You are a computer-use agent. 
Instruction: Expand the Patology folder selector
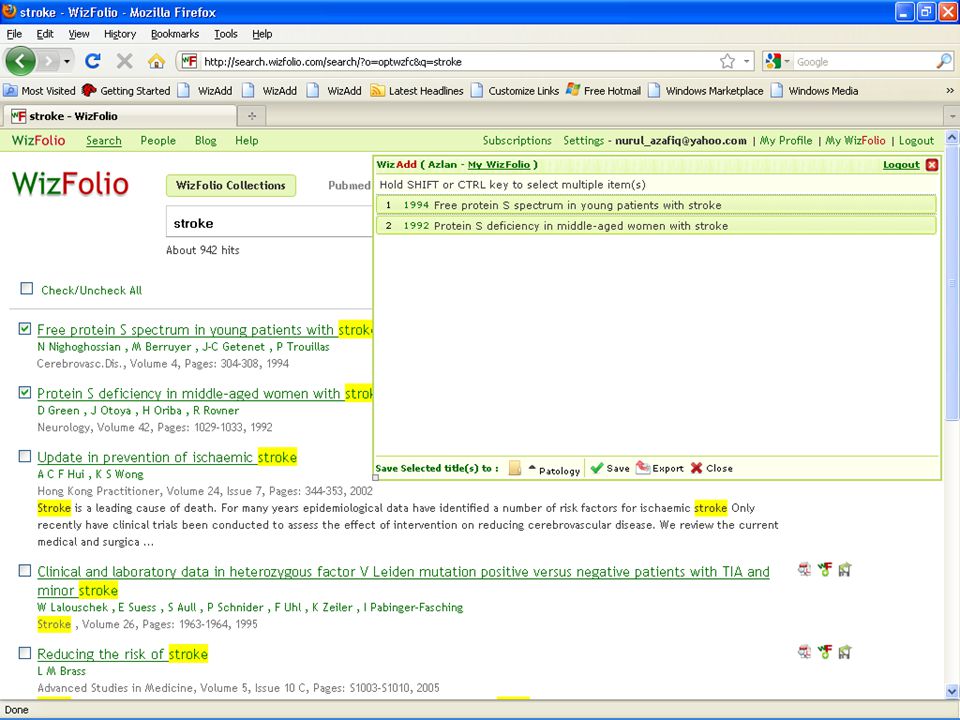pyautogui.click(x=555, y=470)
